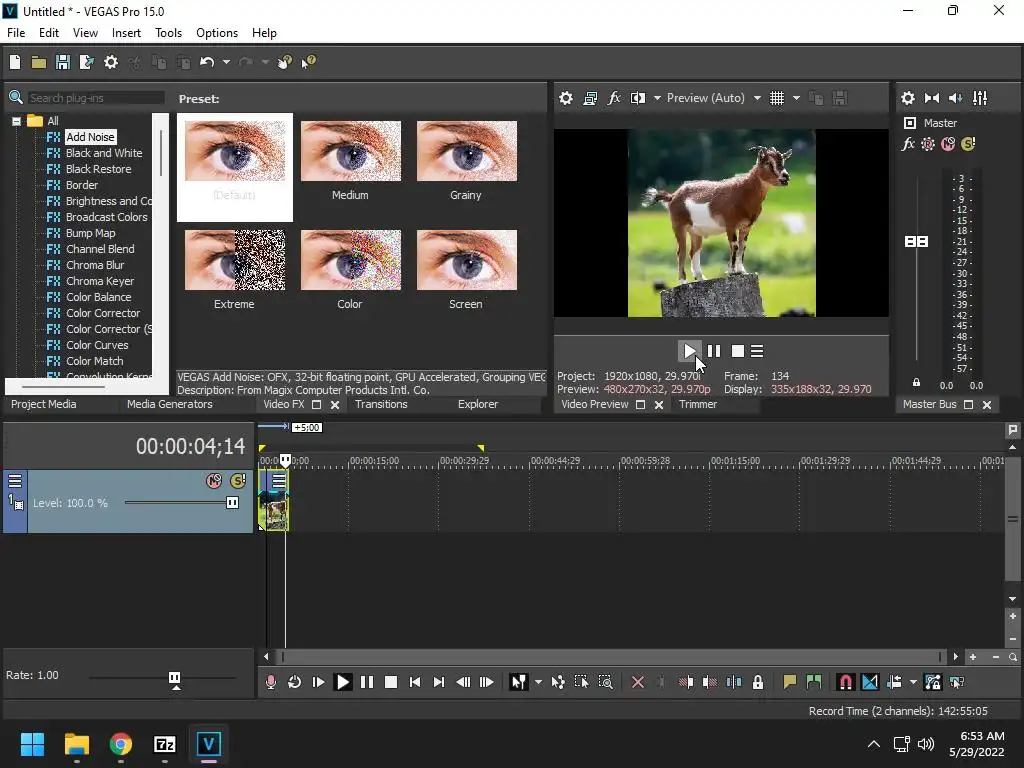Open the split screen view dropdown arrow
Screen dimensions: 1024x768
pyautogui.click(x=657, y=98)
